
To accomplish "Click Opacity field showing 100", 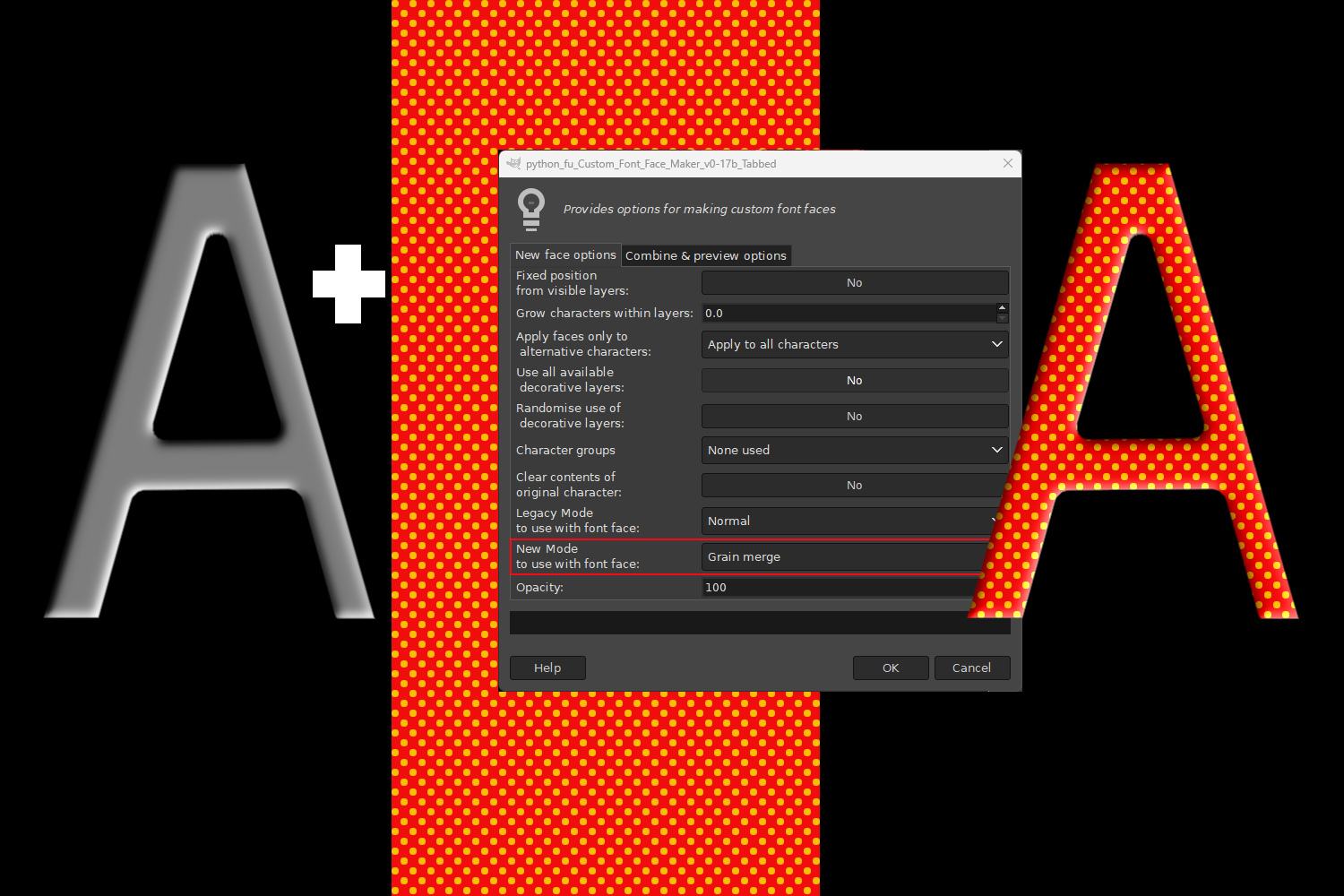I will (840, 588).
